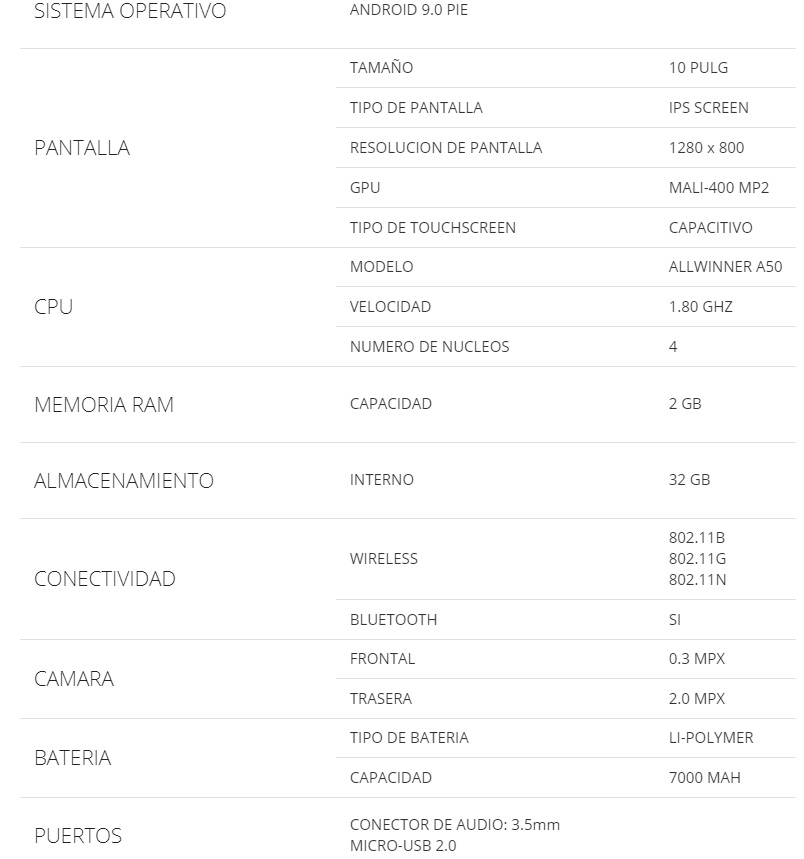Click the 802.11G wireless entry
This screenshot has height=859, width=804.
point(696,558)
